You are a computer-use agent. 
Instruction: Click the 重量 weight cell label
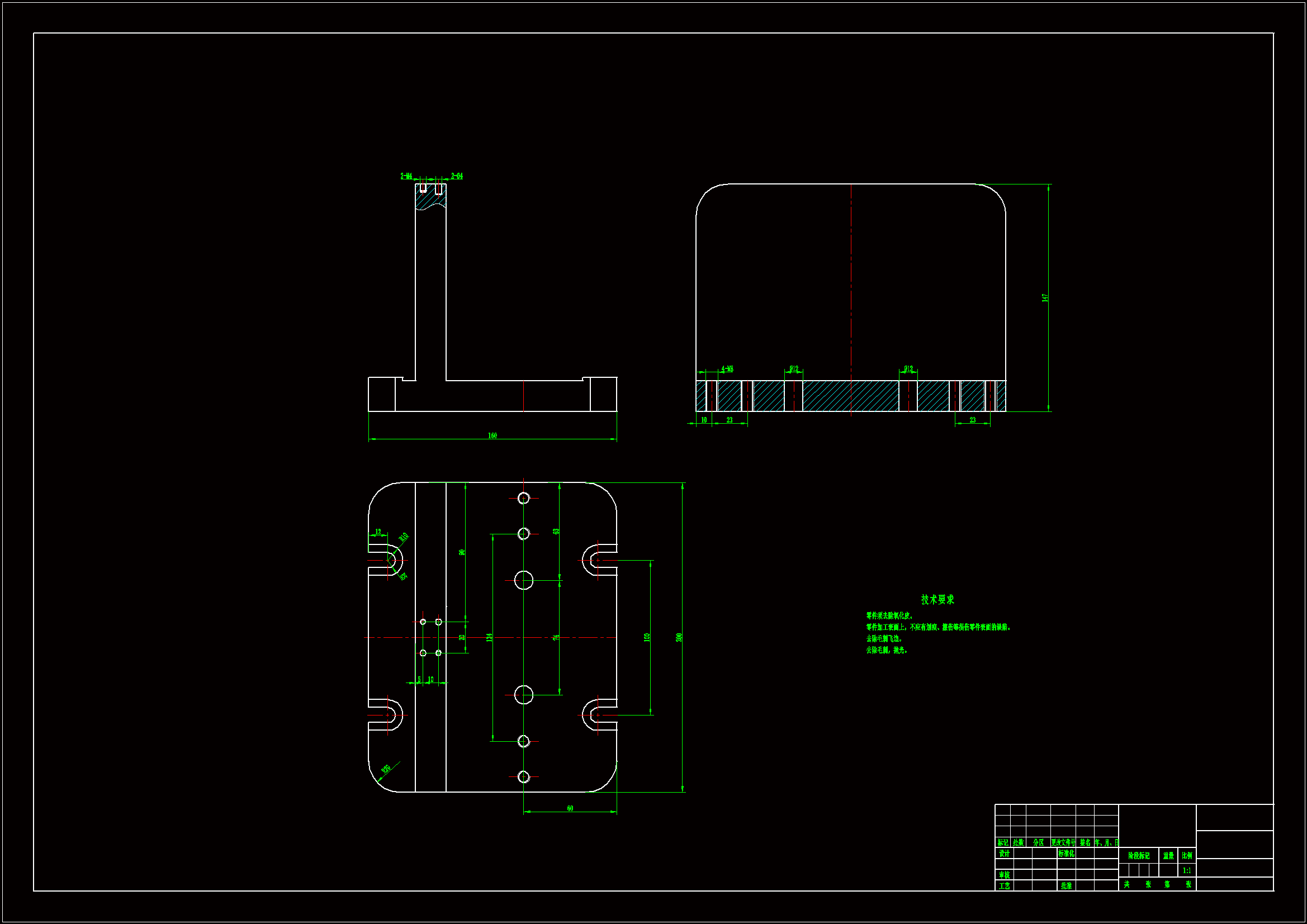1168,856
